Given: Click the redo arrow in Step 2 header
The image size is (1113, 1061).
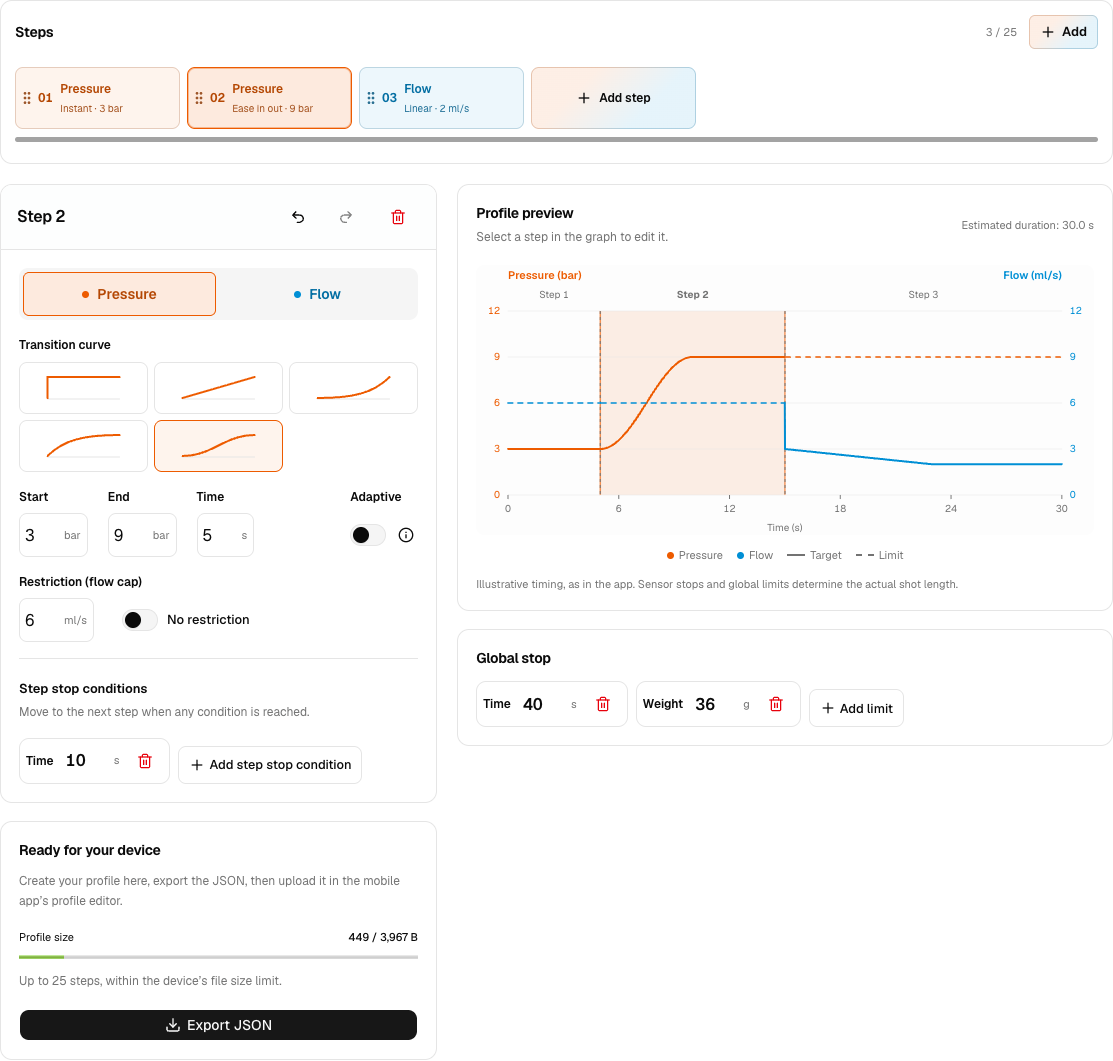Looking at the screenshot, I should click(346, 217).
